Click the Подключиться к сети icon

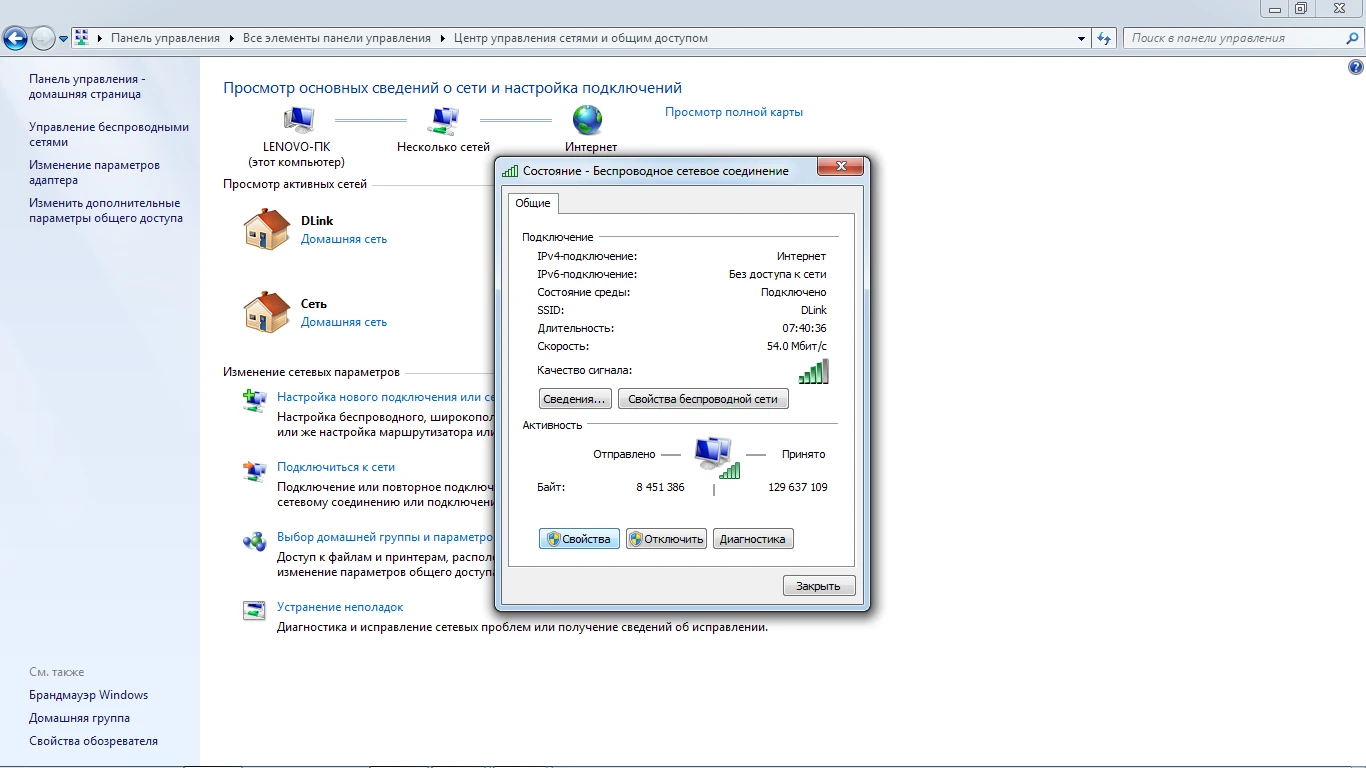point(253,471)
